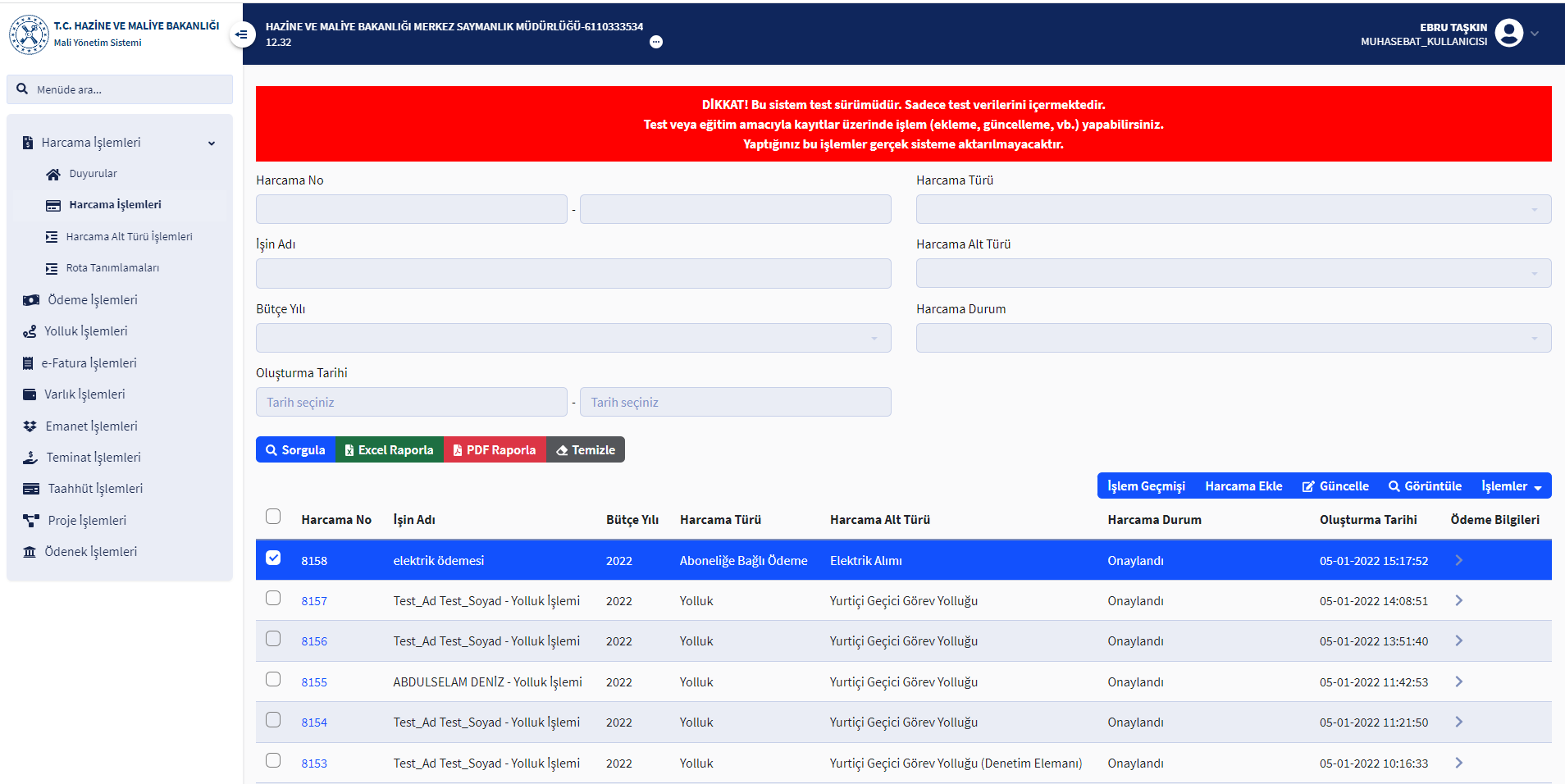Open details arrow for row 8157

[x=1458, y=600]
